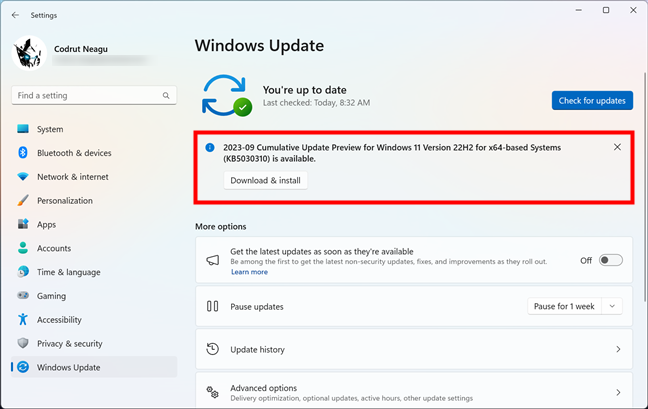Click the Personalization paintbrush icon
Screen dimensions: 648x409
pos(23,200)
